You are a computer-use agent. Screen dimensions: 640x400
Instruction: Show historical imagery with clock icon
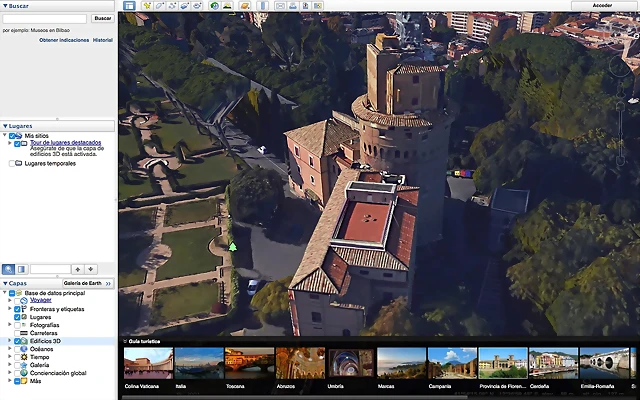(x=214, y=6)
